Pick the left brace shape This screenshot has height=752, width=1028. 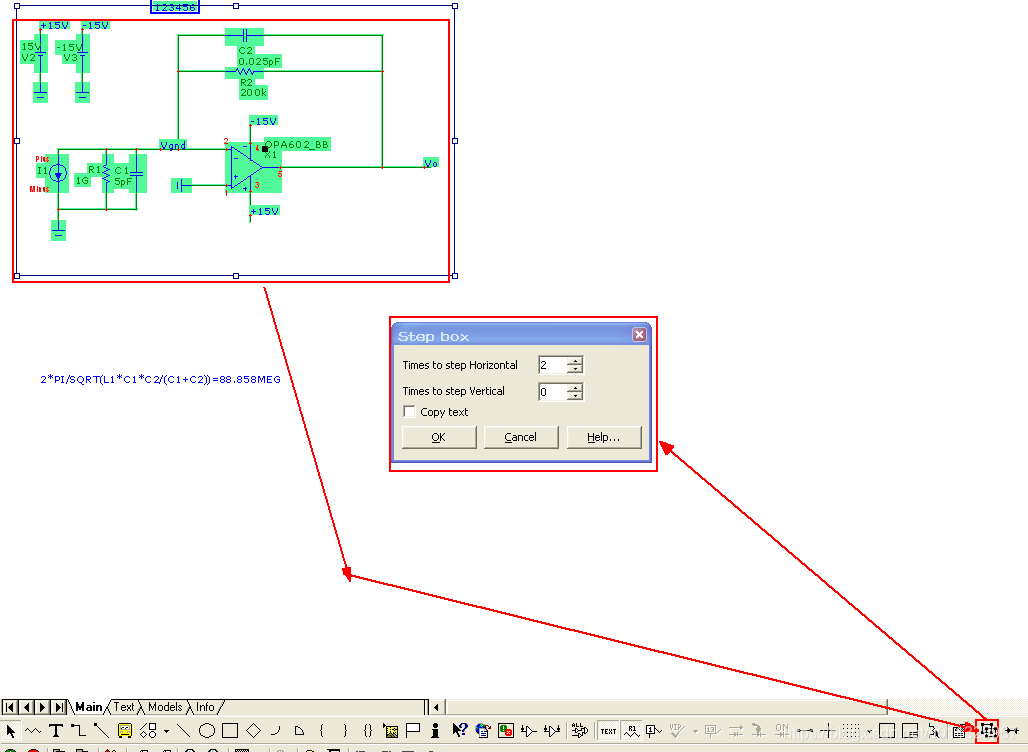pos(321,730)
